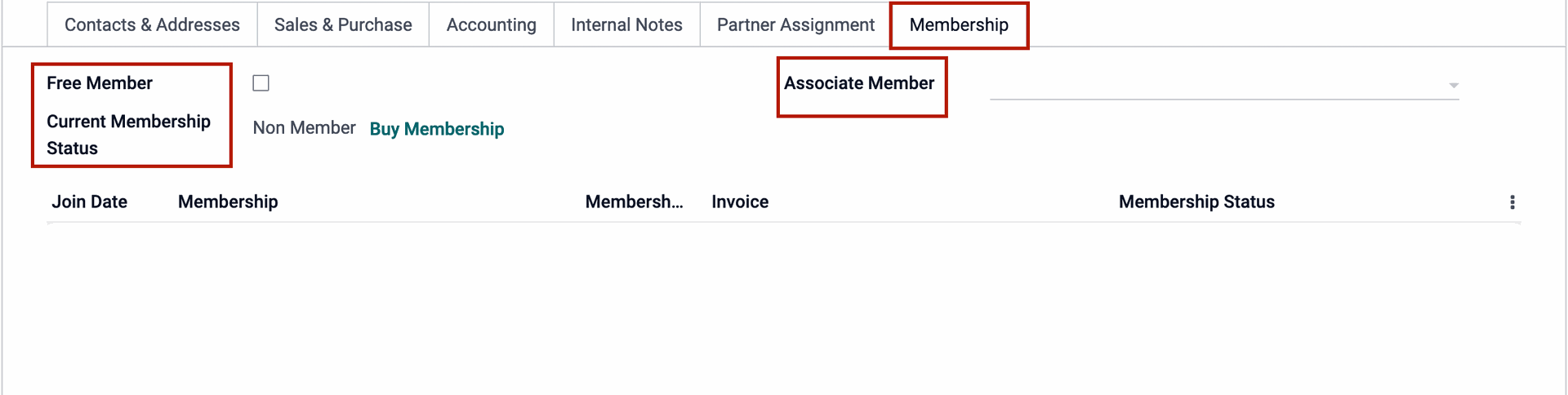1568x395 pixels.
Task: Sort by the Membership column header
Action: [x=228, y=202]
